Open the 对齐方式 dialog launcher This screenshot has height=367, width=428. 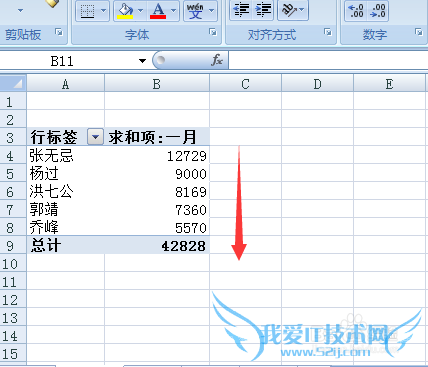point(328,32)
